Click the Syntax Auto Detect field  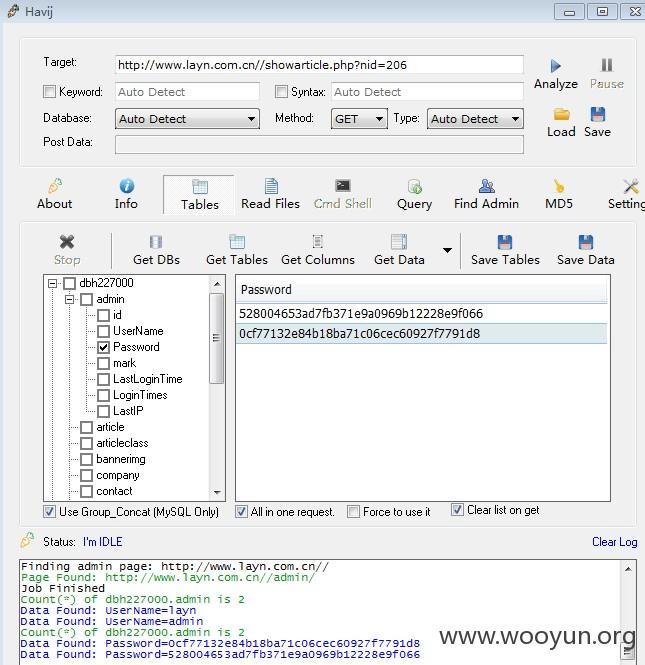(427, 92)
